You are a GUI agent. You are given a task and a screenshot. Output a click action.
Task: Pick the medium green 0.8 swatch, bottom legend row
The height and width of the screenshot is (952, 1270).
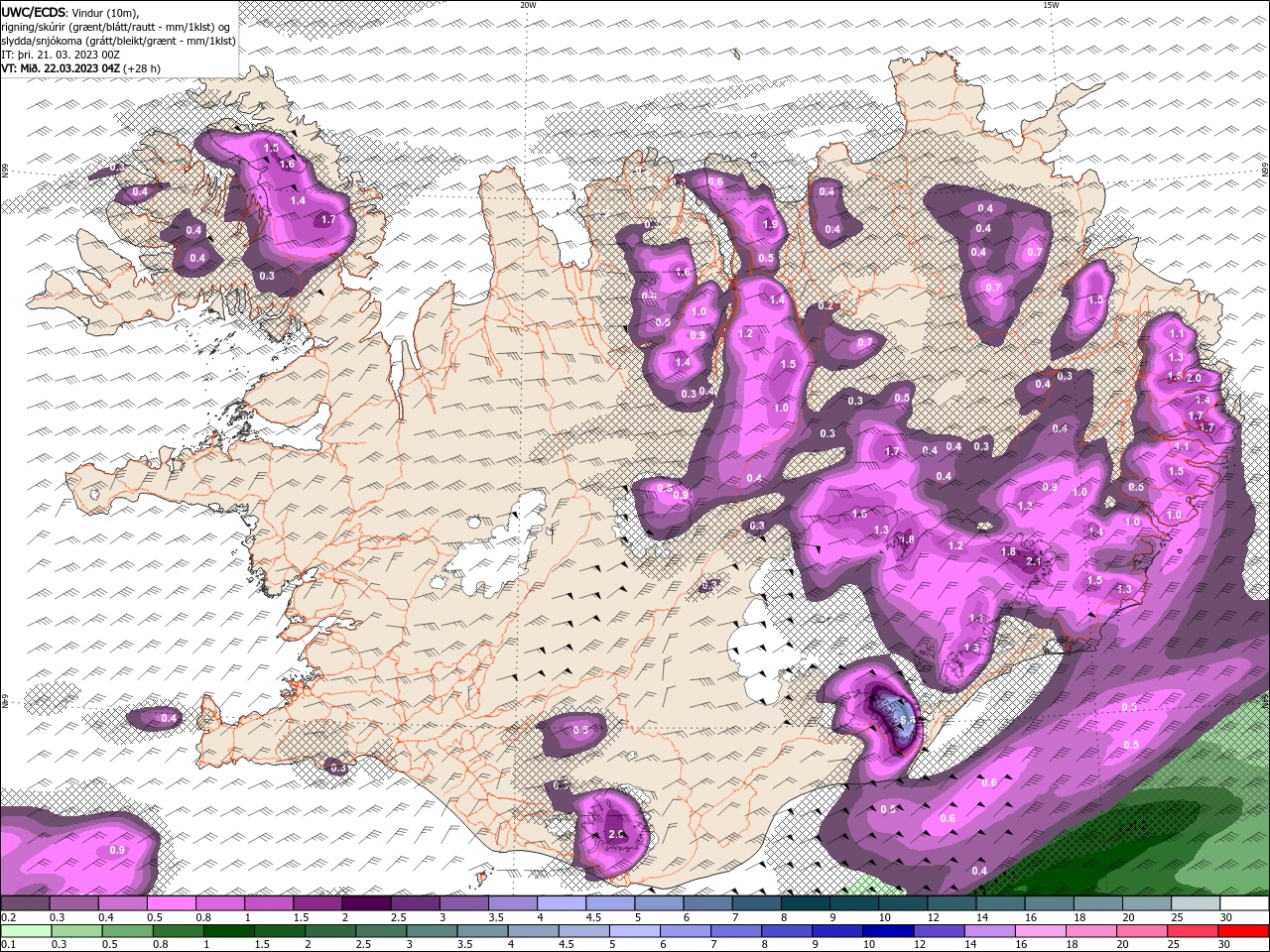[x=178, y=932]
